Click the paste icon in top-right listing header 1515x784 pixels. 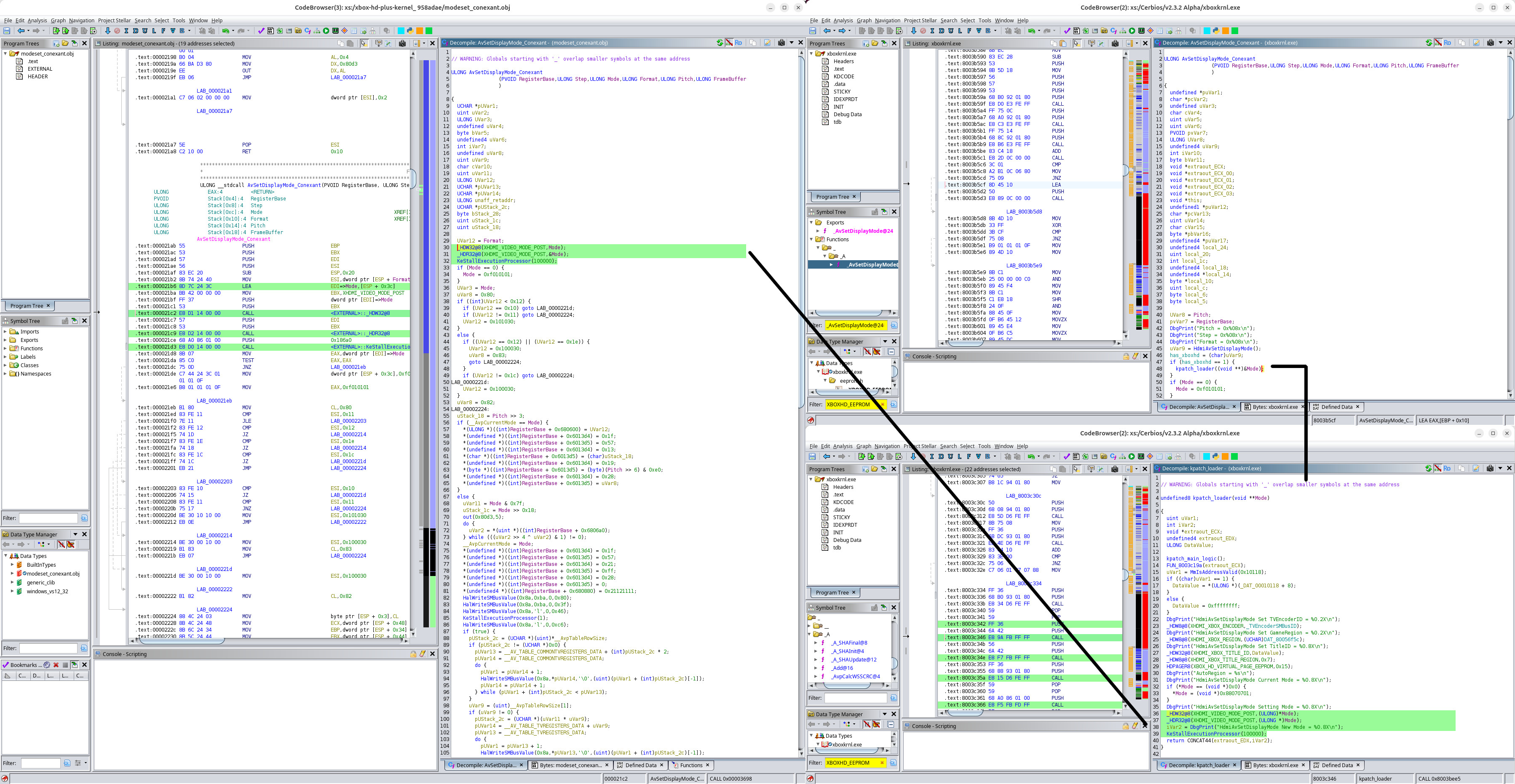(x=1063, y=43)
